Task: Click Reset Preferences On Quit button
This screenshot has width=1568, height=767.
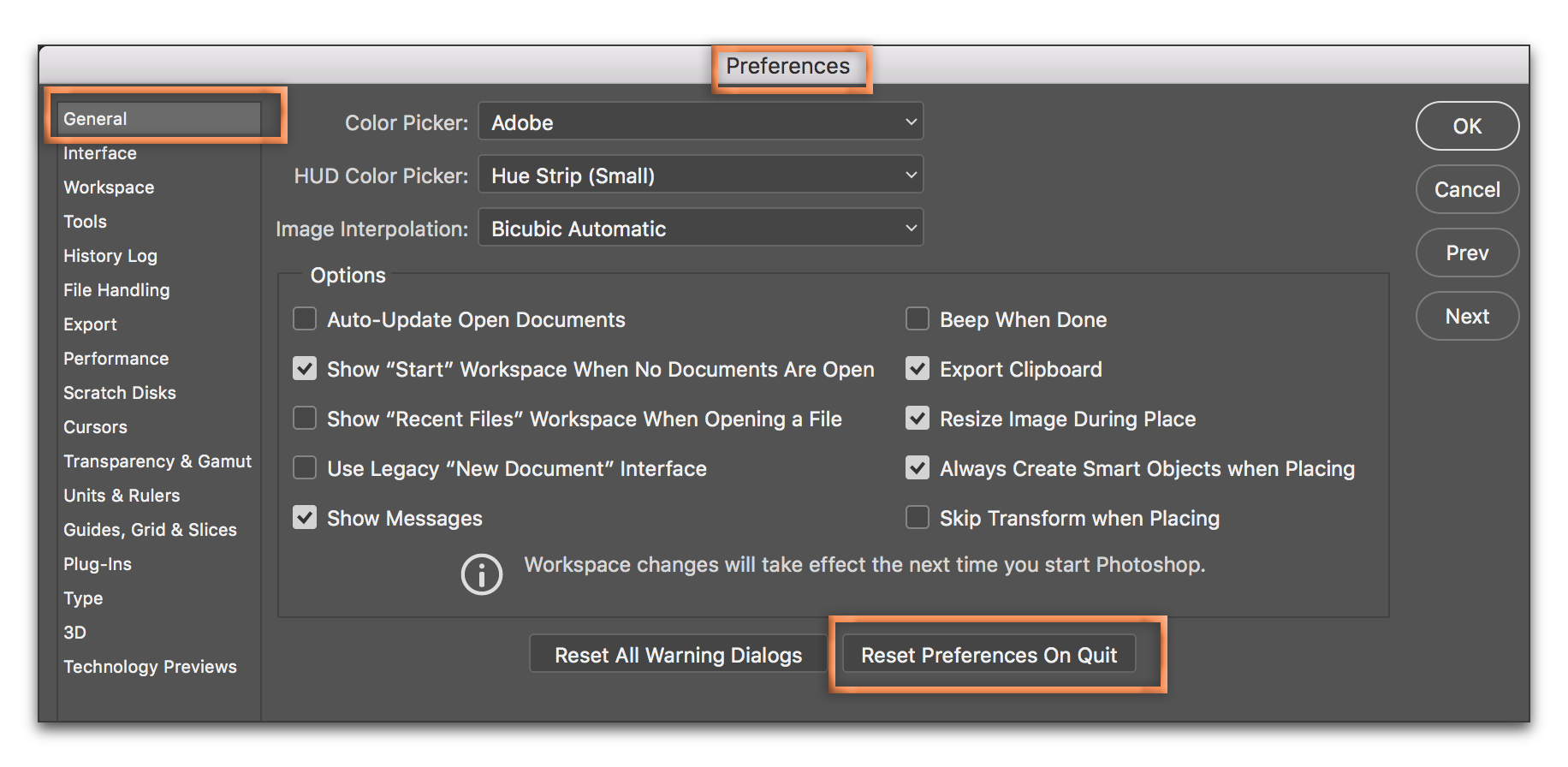Action: tap(989, 655)
